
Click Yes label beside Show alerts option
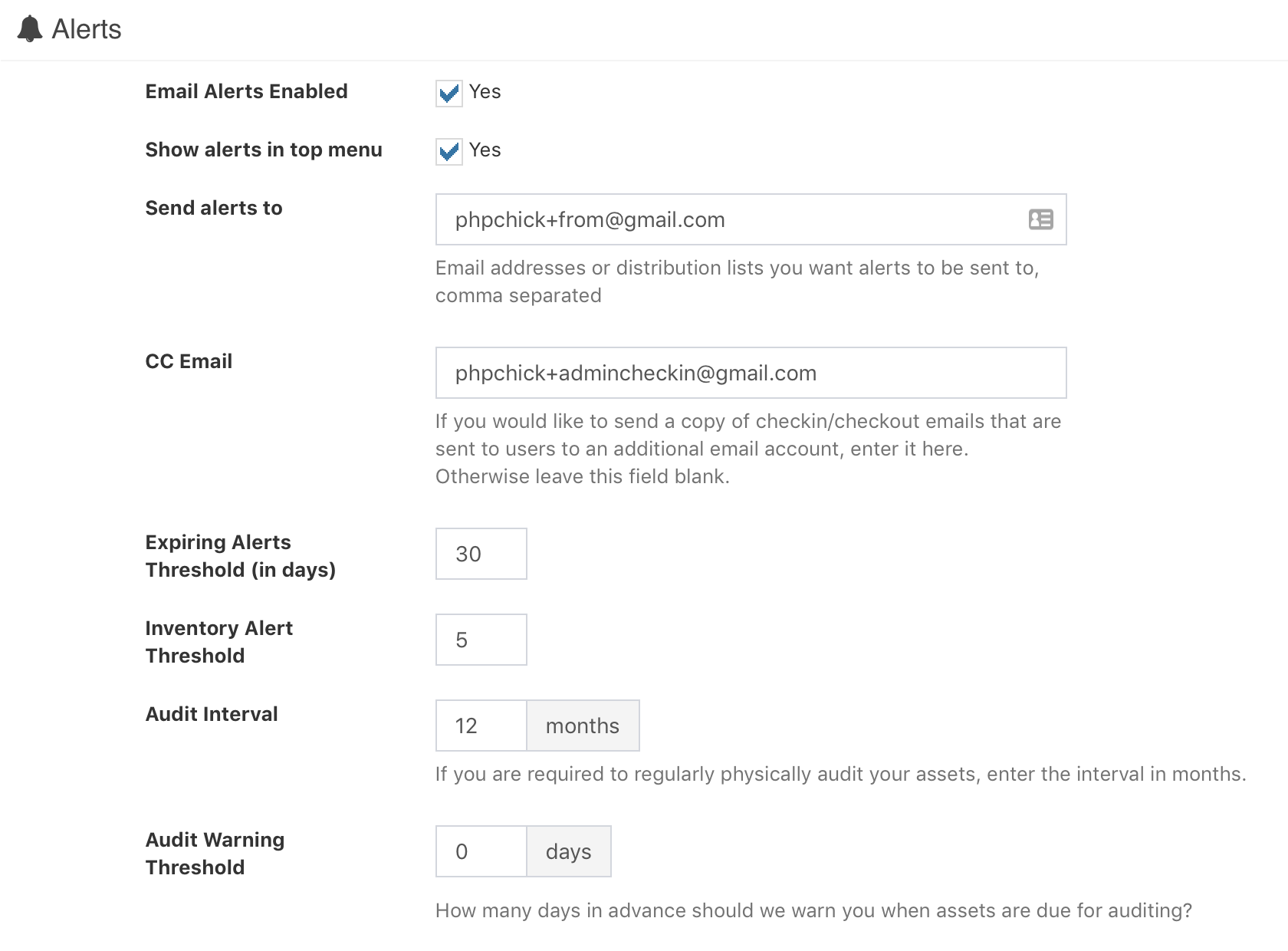click(x=485, y=150)
